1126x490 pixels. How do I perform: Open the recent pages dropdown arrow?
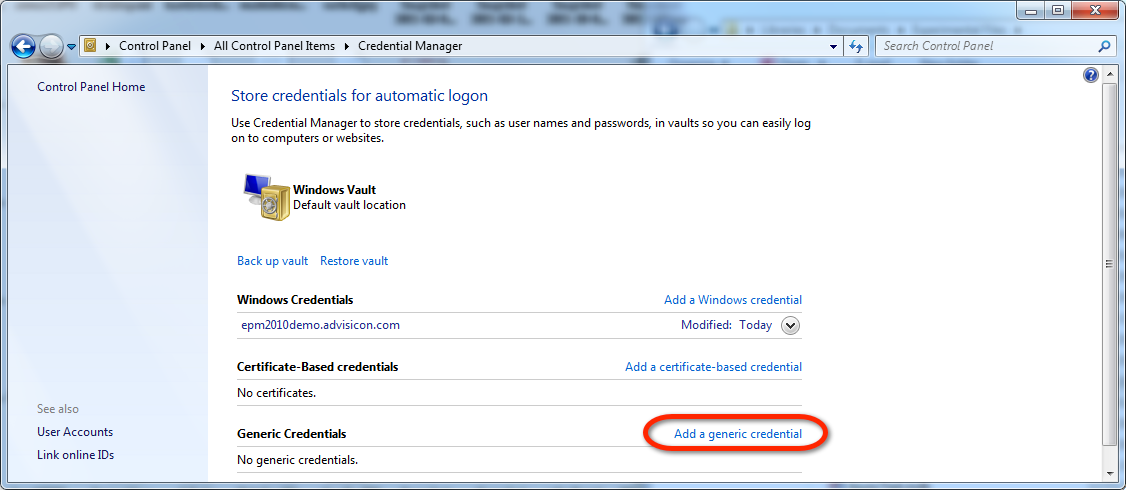(71, 47)
